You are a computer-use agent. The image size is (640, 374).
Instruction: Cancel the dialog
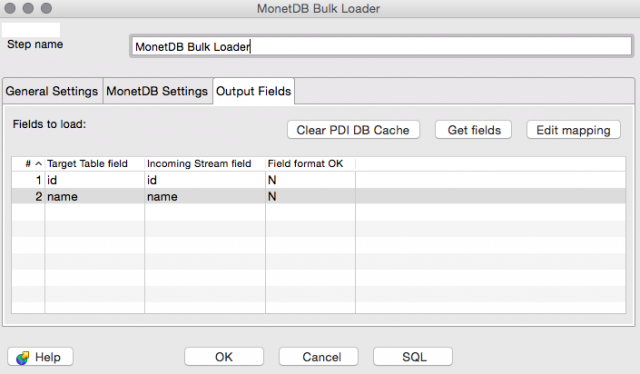[x=319, y=357]
